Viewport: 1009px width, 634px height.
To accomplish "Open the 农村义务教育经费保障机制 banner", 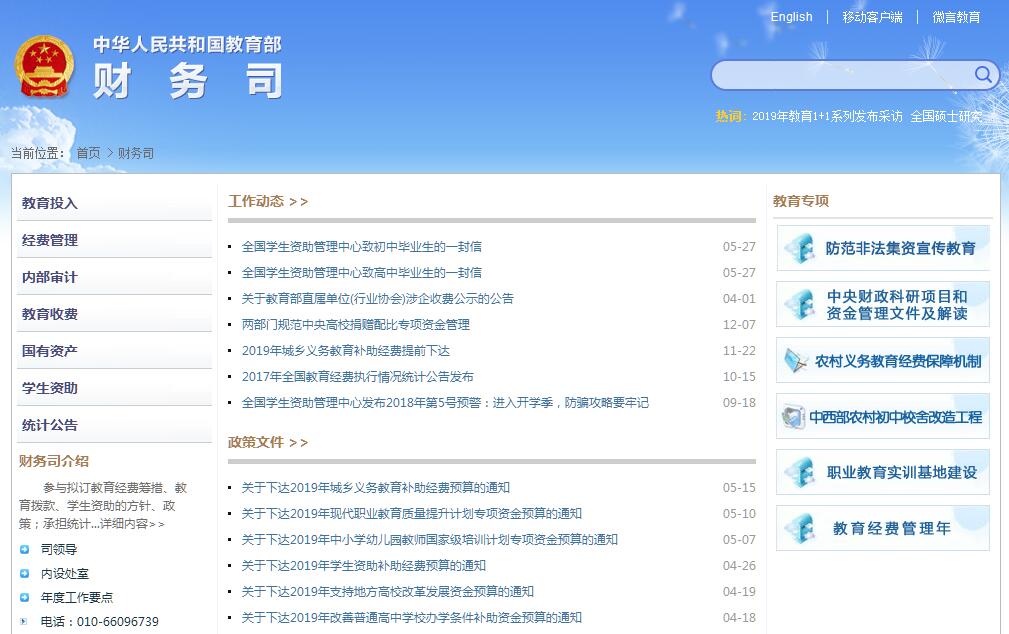I will coord(883,360).
